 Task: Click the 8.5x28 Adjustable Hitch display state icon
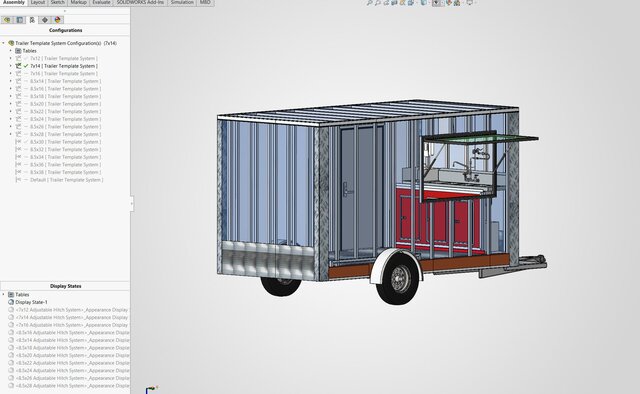[x=11, y=385]
